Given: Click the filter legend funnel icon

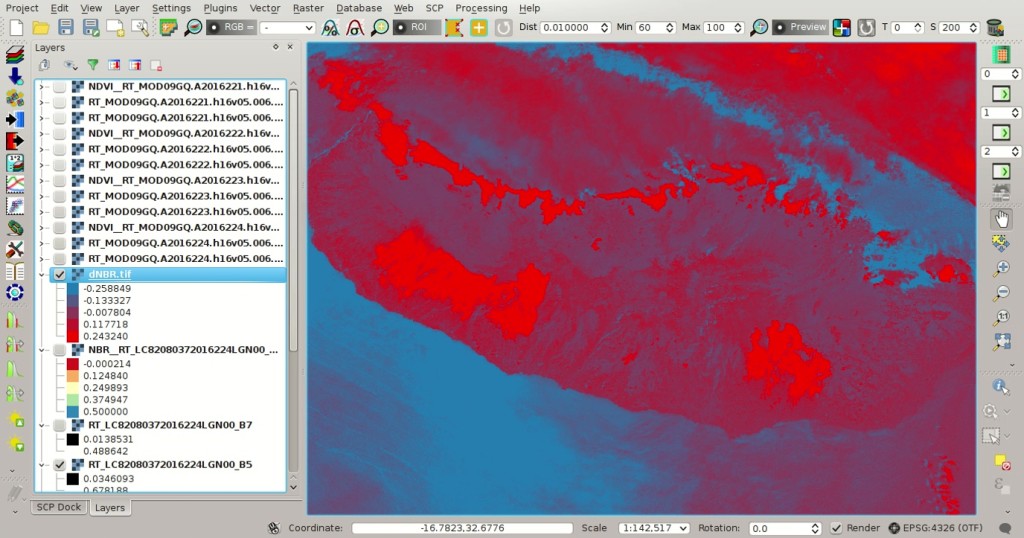Looking at the screenshot, I should [93, 65].
